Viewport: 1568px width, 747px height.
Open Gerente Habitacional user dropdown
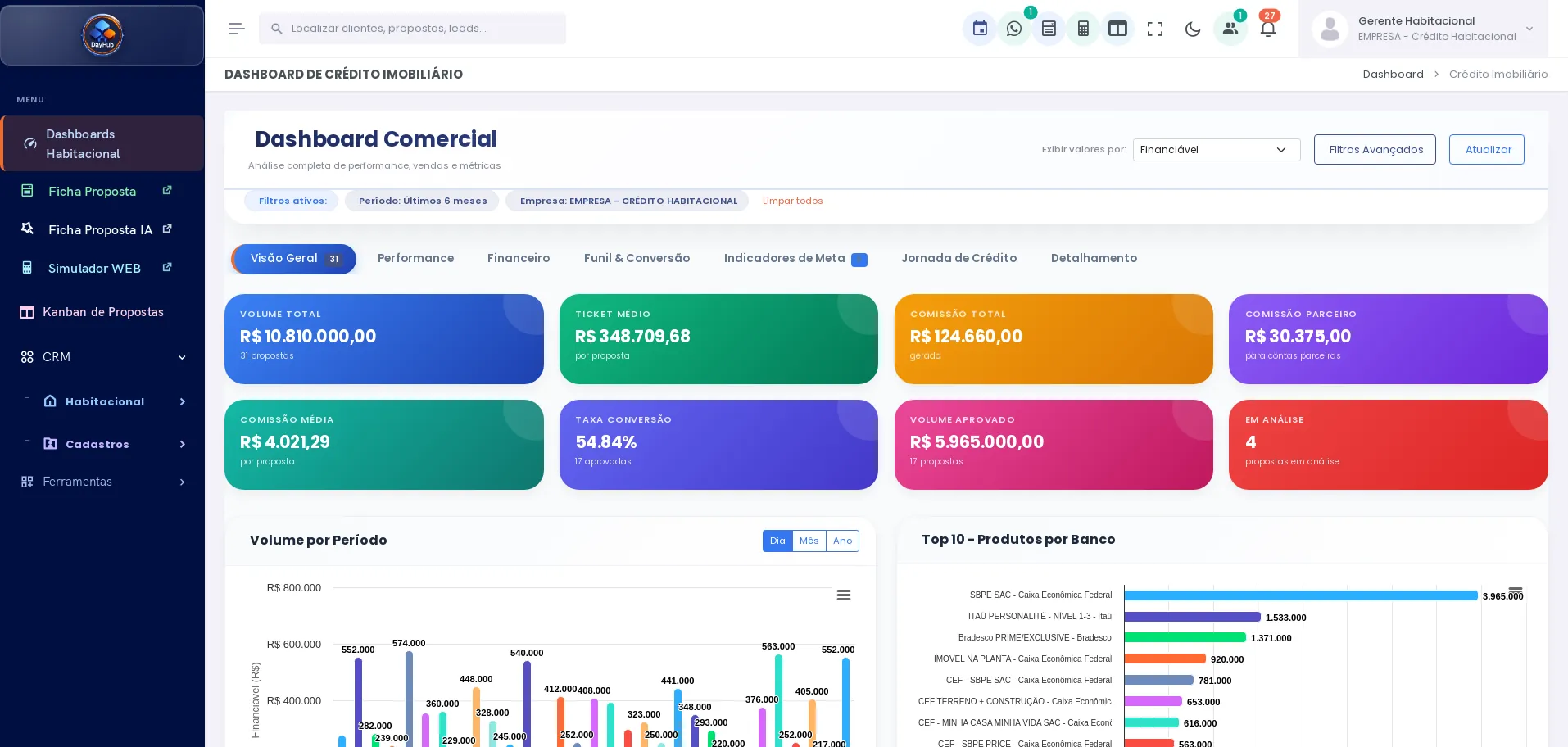(x=1423, y=29)
